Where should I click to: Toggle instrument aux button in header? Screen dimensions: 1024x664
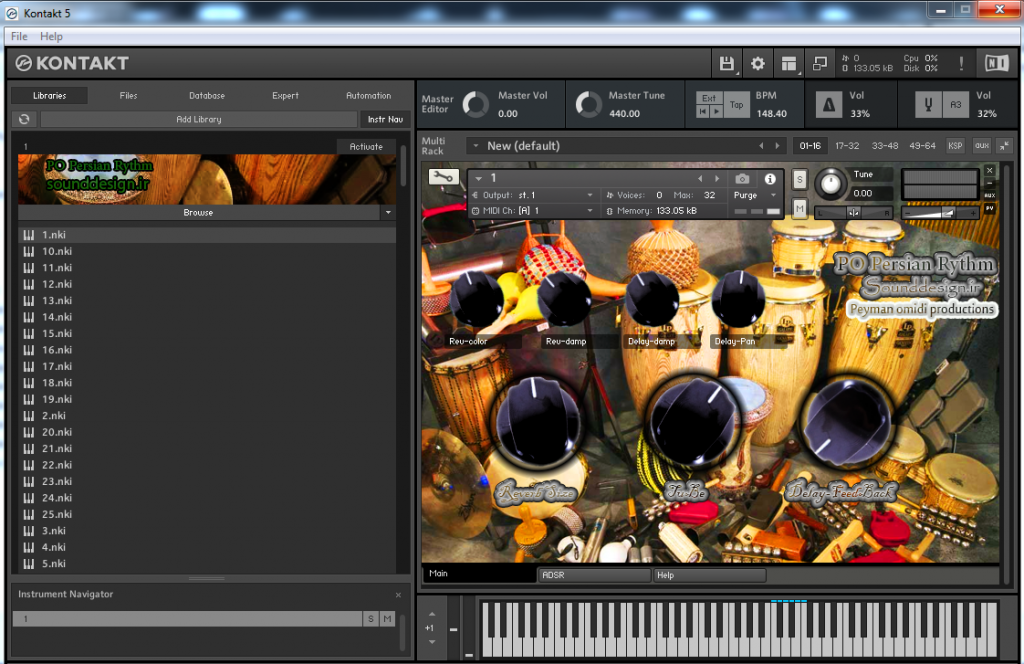(x=989, y=195)
